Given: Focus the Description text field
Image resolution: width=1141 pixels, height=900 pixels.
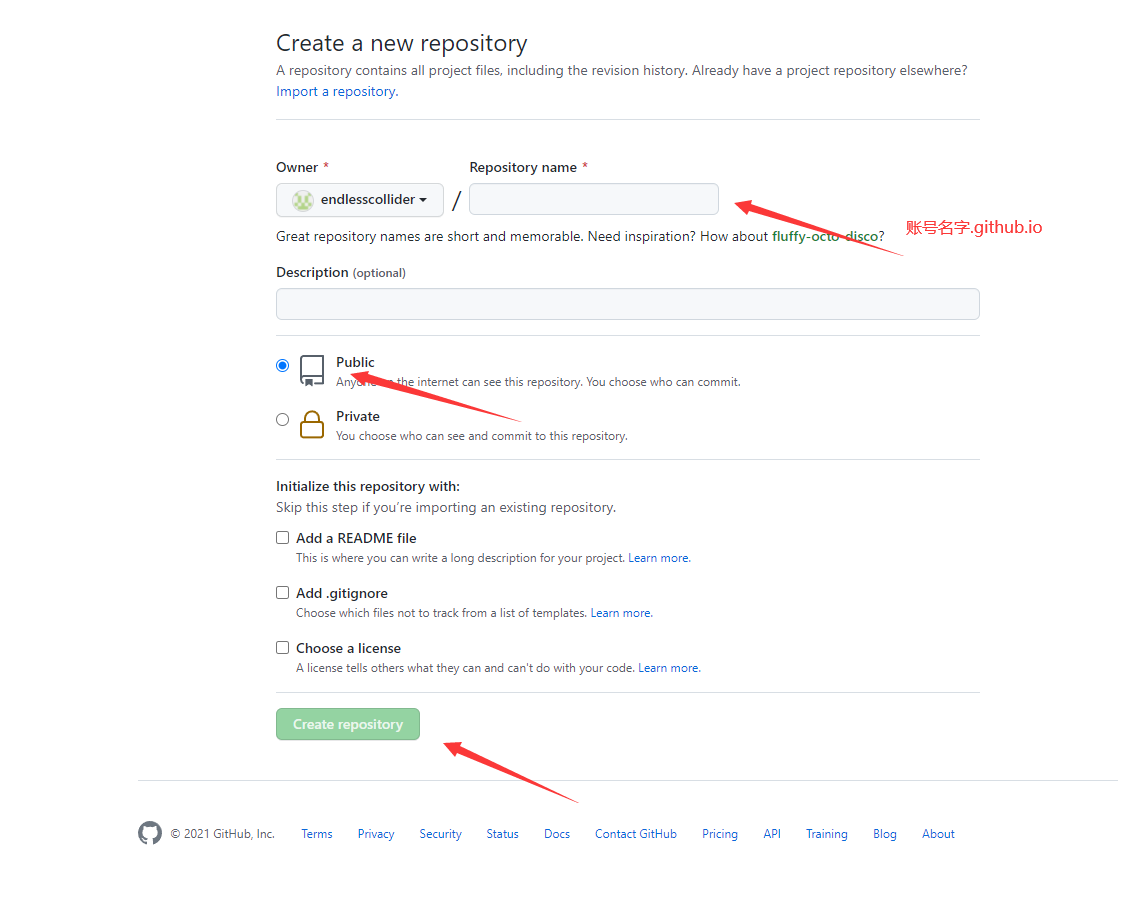Looking at the screenshot, I should (627, 304).
